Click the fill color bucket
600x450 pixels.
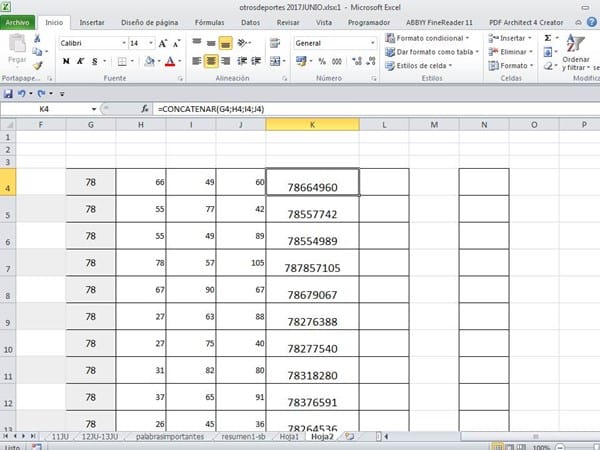pyautogui.click(x=150, y=61)
